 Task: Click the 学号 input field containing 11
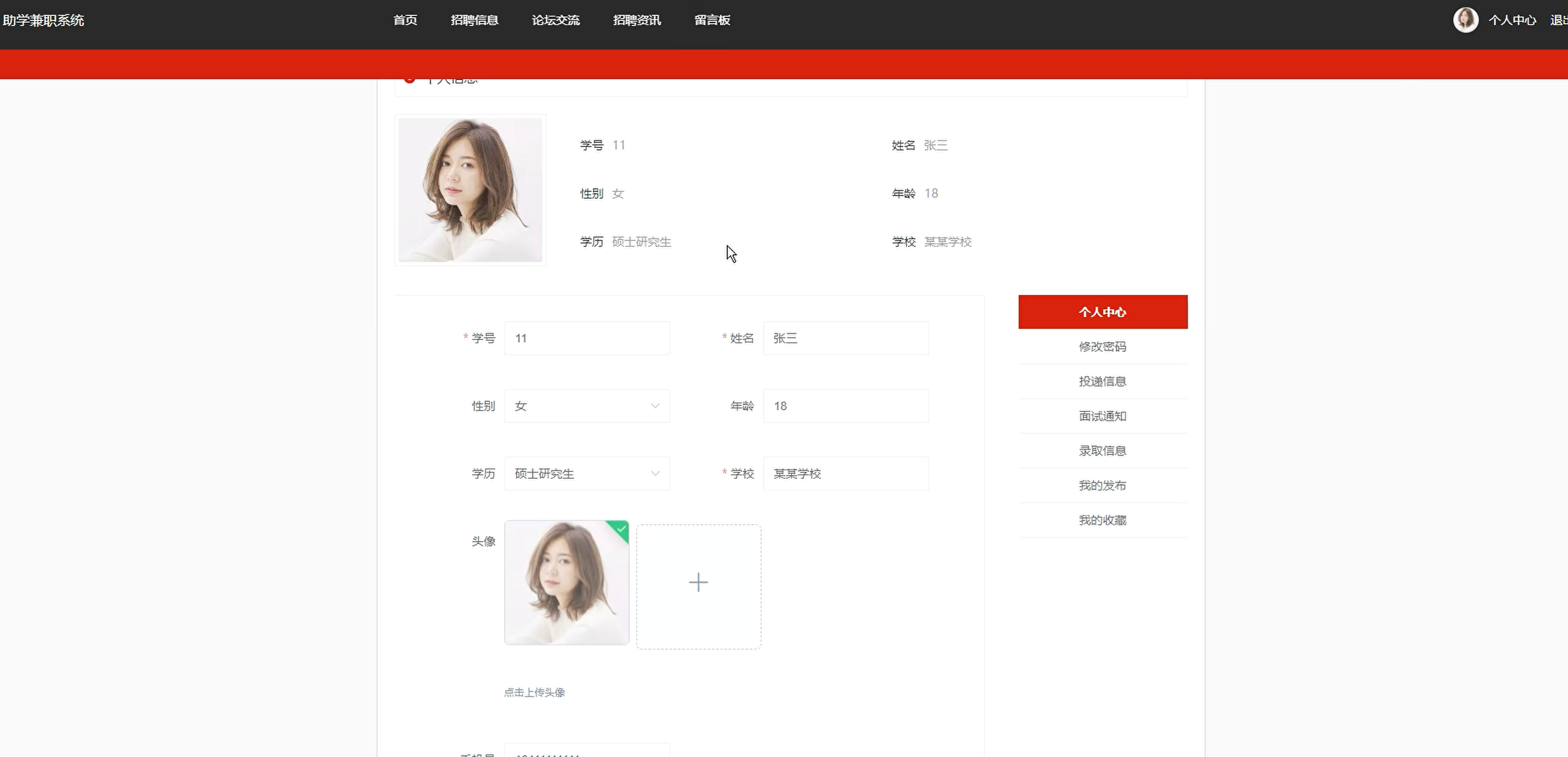tap(587, 338)
